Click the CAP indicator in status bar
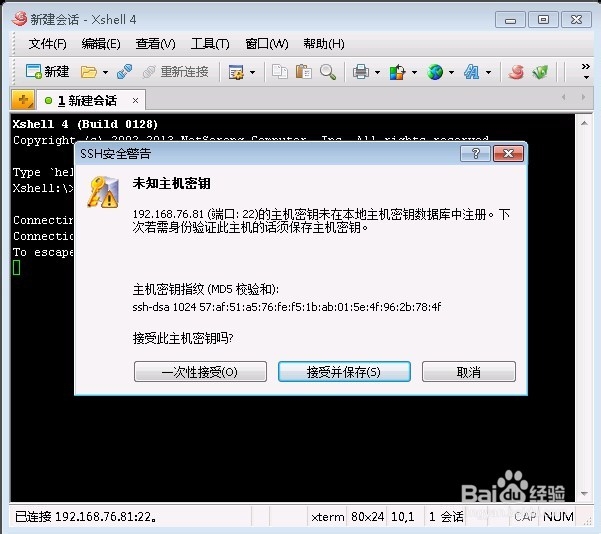Viewport: 601px width, 534px height. (525, 517)
